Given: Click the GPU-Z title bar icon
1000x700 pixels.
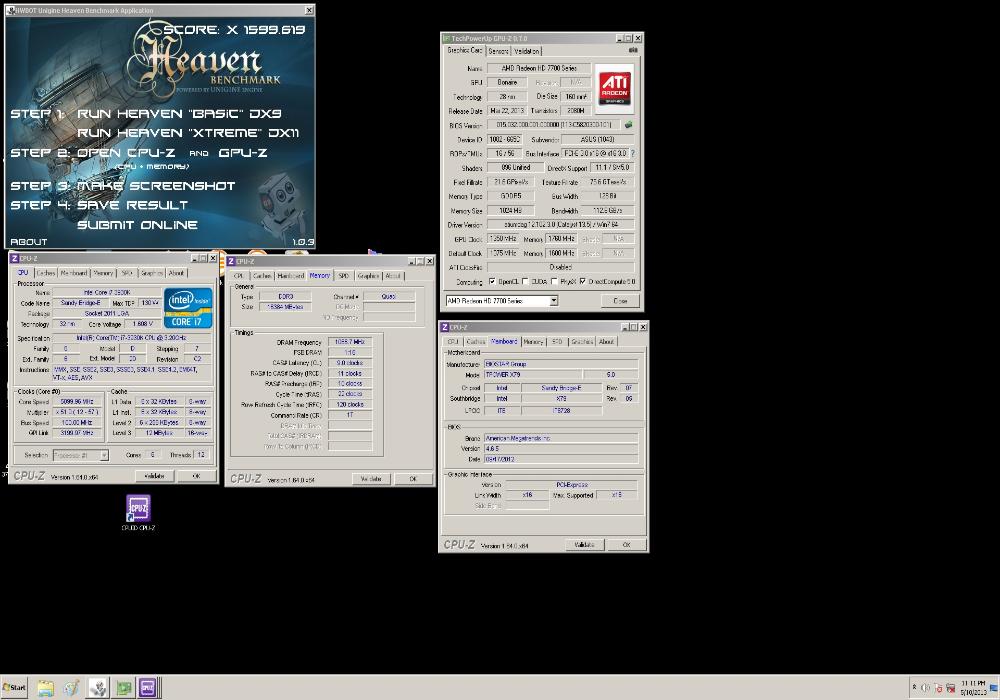Looking at the screenshot, I should click(x=446, y=38).
